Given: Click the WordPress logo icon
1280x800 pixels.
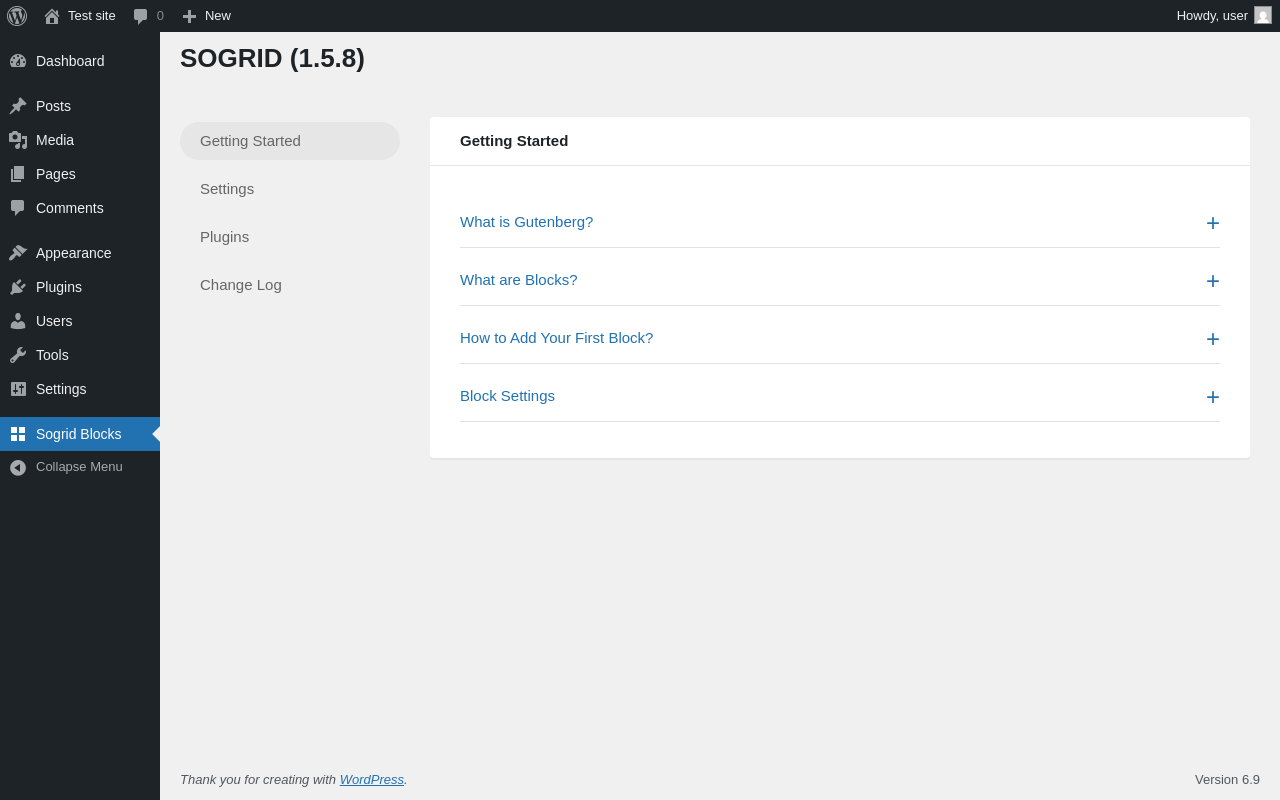Looking at the screenshot, I should (17, 16).
